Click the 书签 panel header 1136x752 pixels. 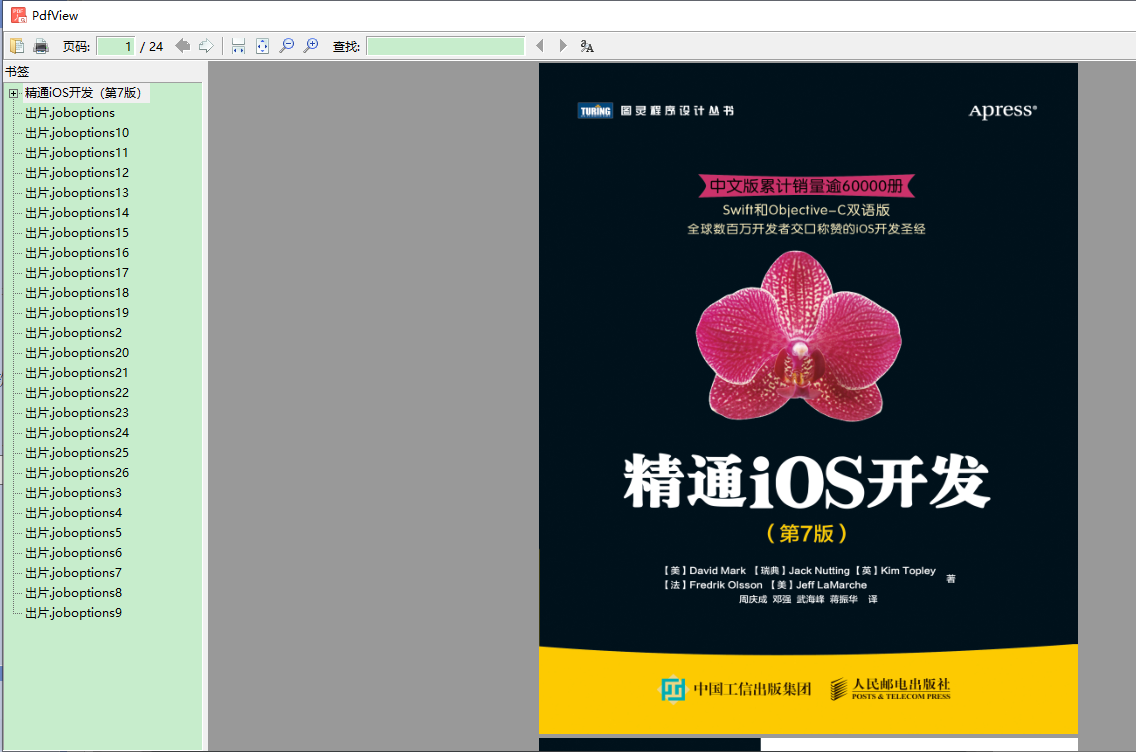coord(17,72)
